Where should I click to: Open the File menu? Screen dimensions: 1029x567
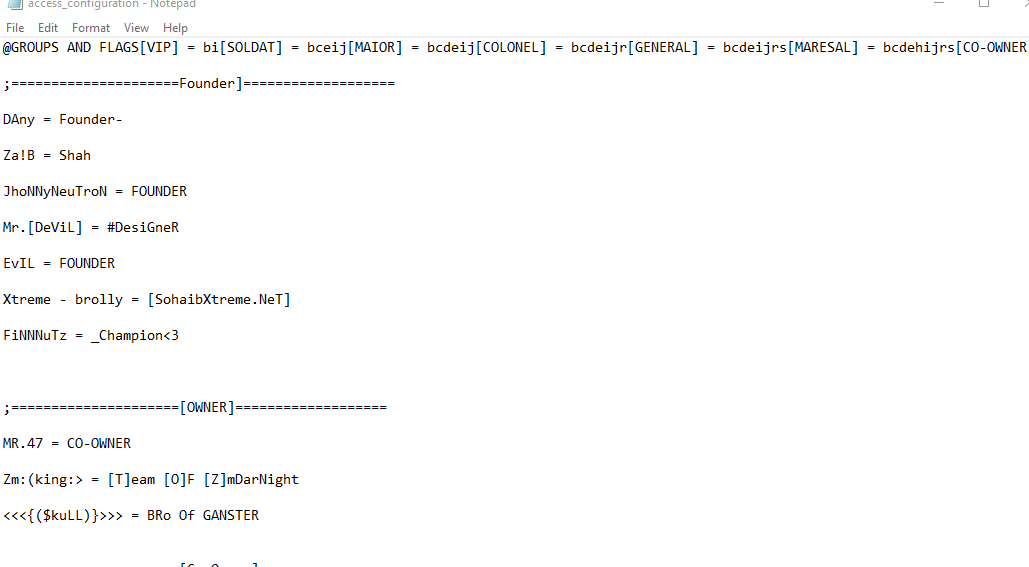pos(14,28)
